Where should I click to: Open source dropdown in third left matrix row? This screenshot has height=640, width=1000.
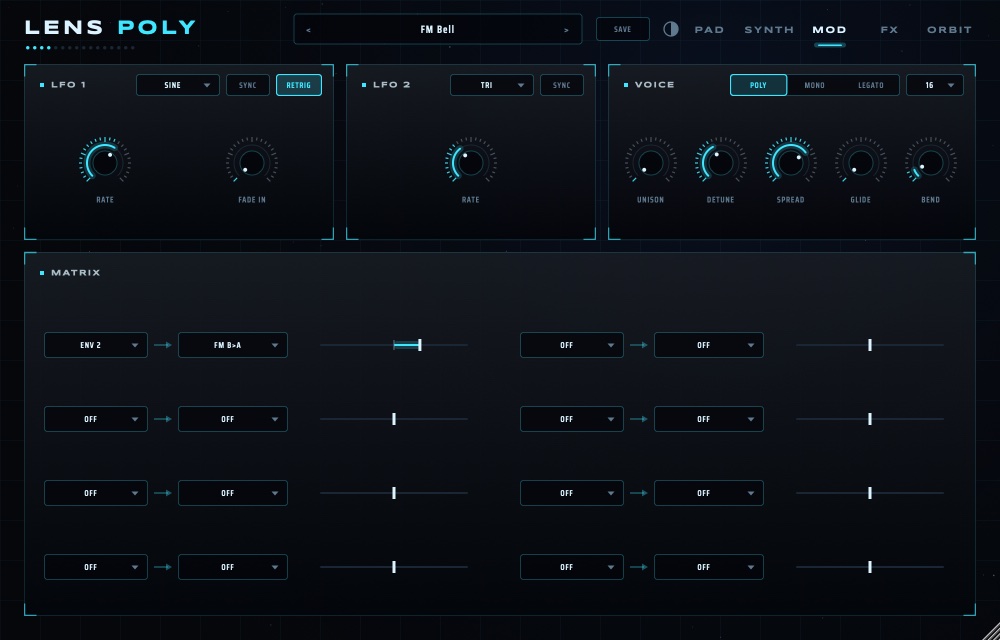pyautogui.click(x=96, y=493)
